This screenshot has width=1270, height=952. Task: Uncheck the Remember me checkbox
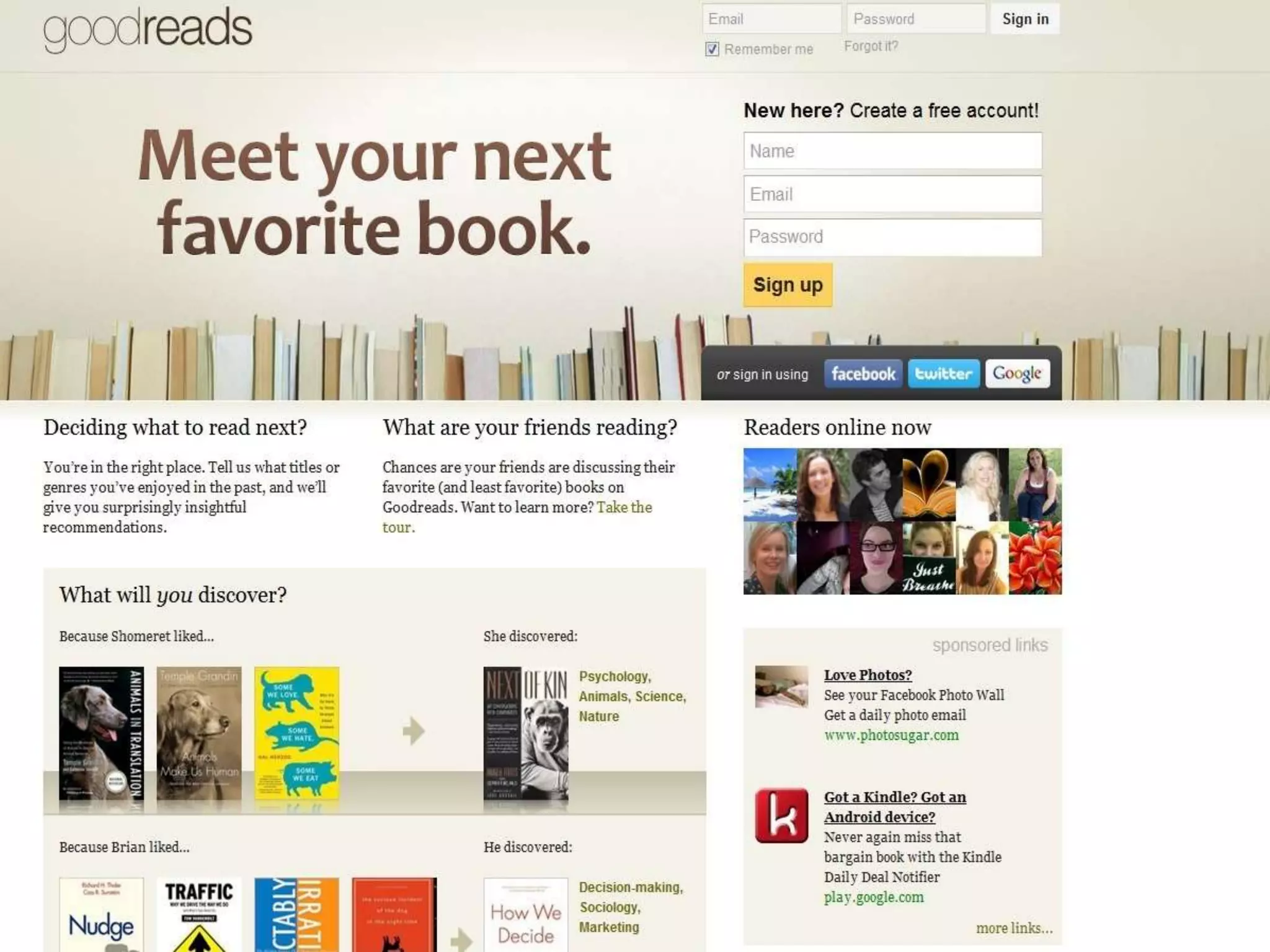712,49
